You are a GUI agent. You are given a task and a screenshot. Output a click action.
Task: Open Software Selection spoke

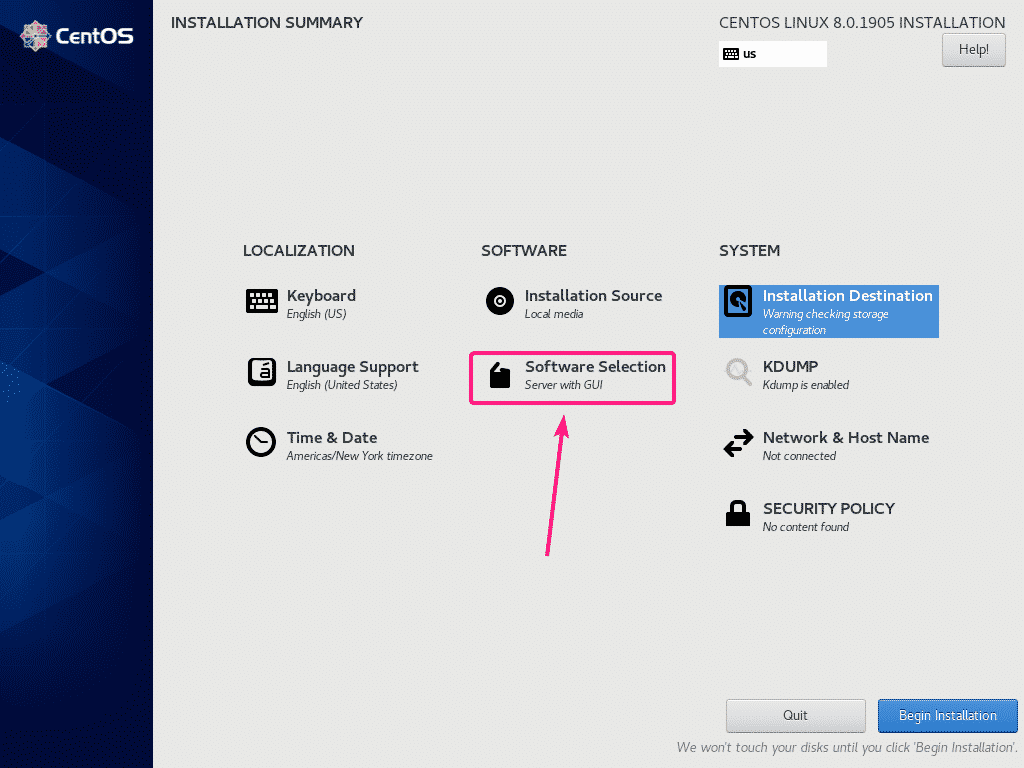[x=572, y=378]
